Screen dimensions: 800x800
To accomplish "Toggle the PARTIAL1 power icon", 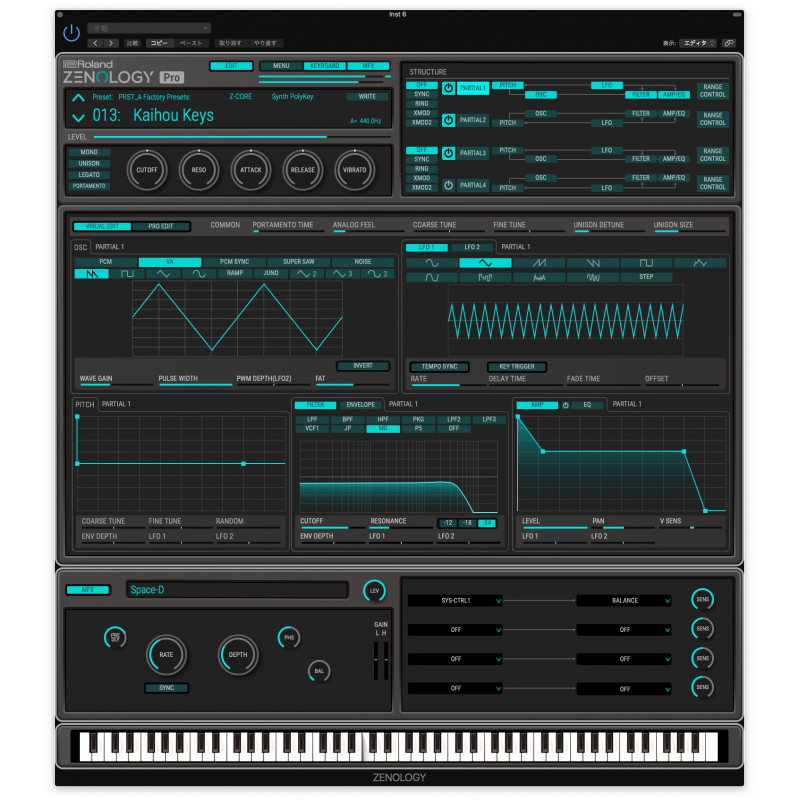I will 448,88.
